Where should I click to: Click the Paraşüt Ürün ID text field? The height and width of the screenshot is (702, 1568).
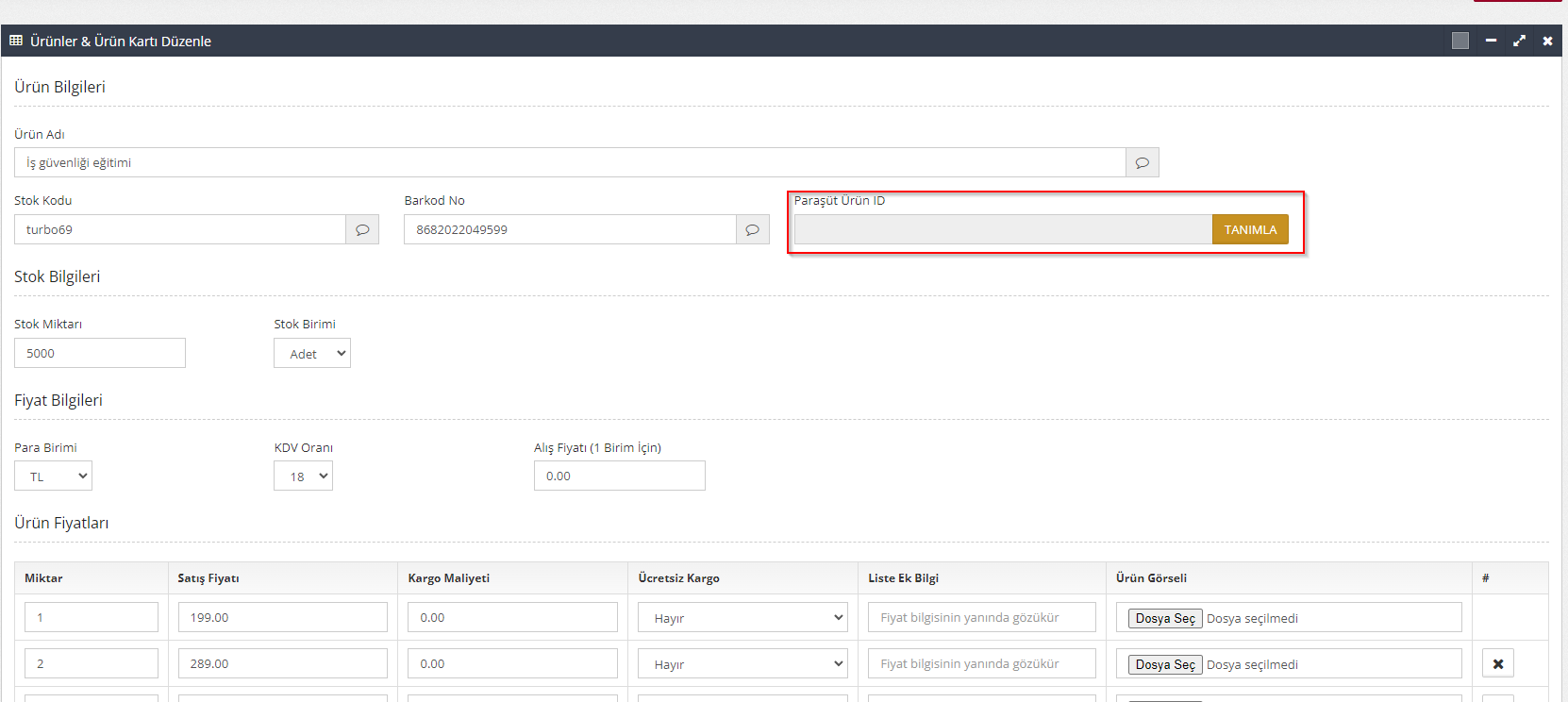coord(1002,229)
